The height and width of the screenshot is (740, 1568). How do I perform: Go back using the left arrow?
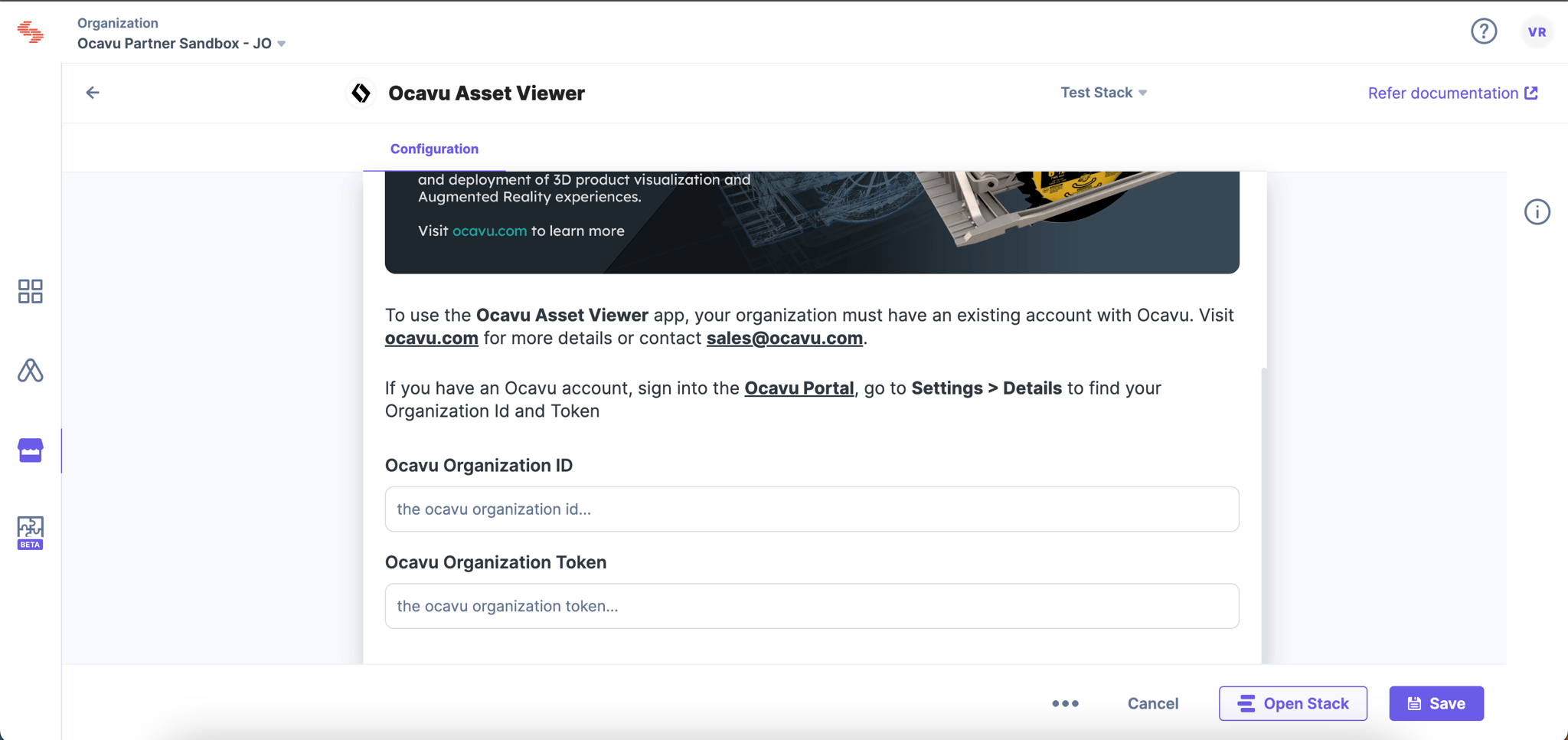[93, 93]
